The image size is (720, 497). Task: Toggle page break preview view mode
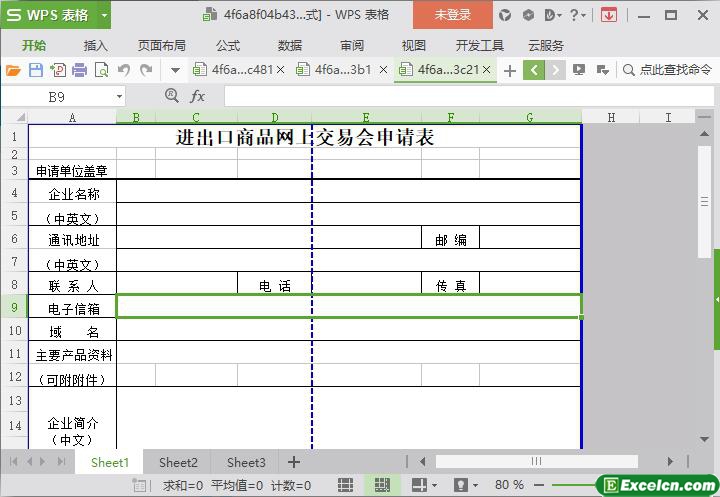click(x=381, y=485)
